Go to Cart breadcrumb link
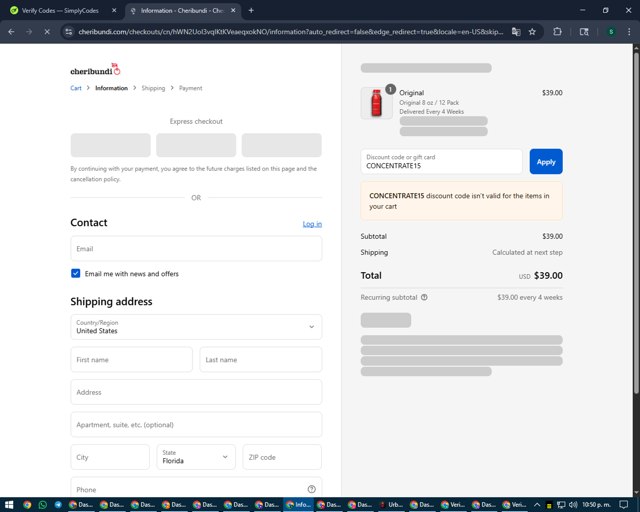This screenshot has width=640, height=512. [x=76, y=88]
